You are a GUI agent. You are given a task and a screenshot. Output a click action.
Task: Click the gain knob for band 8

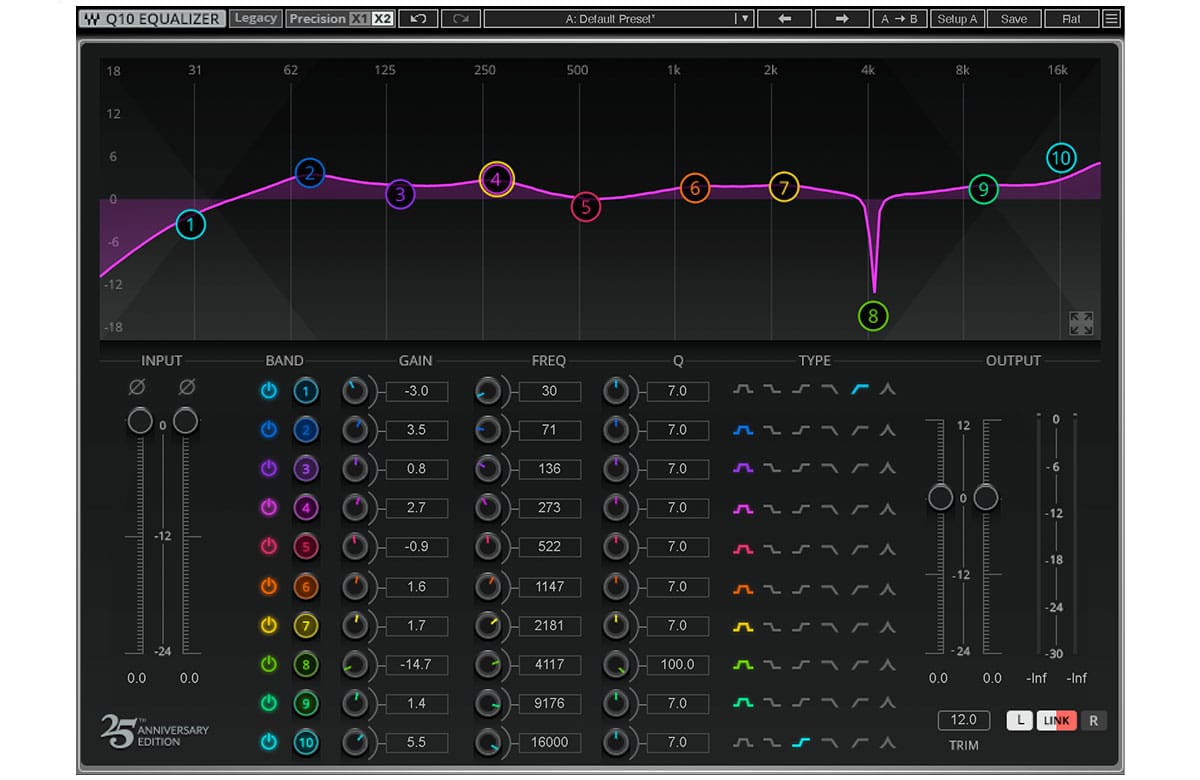point(355,664)
